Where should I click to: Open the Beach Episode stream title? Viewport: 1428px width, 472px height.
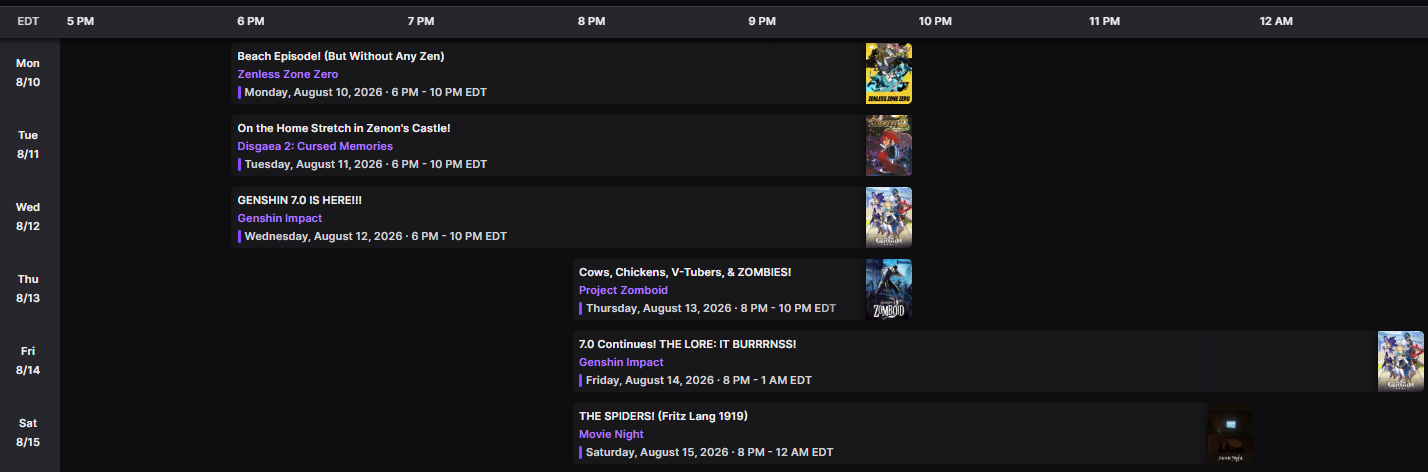point(341,56)
